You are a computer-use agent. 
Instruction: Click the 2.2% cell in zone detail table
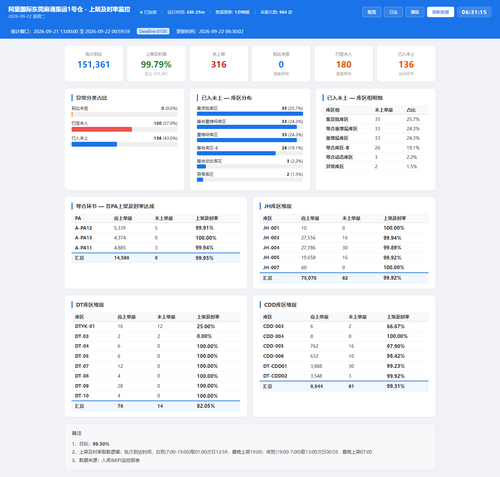412,157
